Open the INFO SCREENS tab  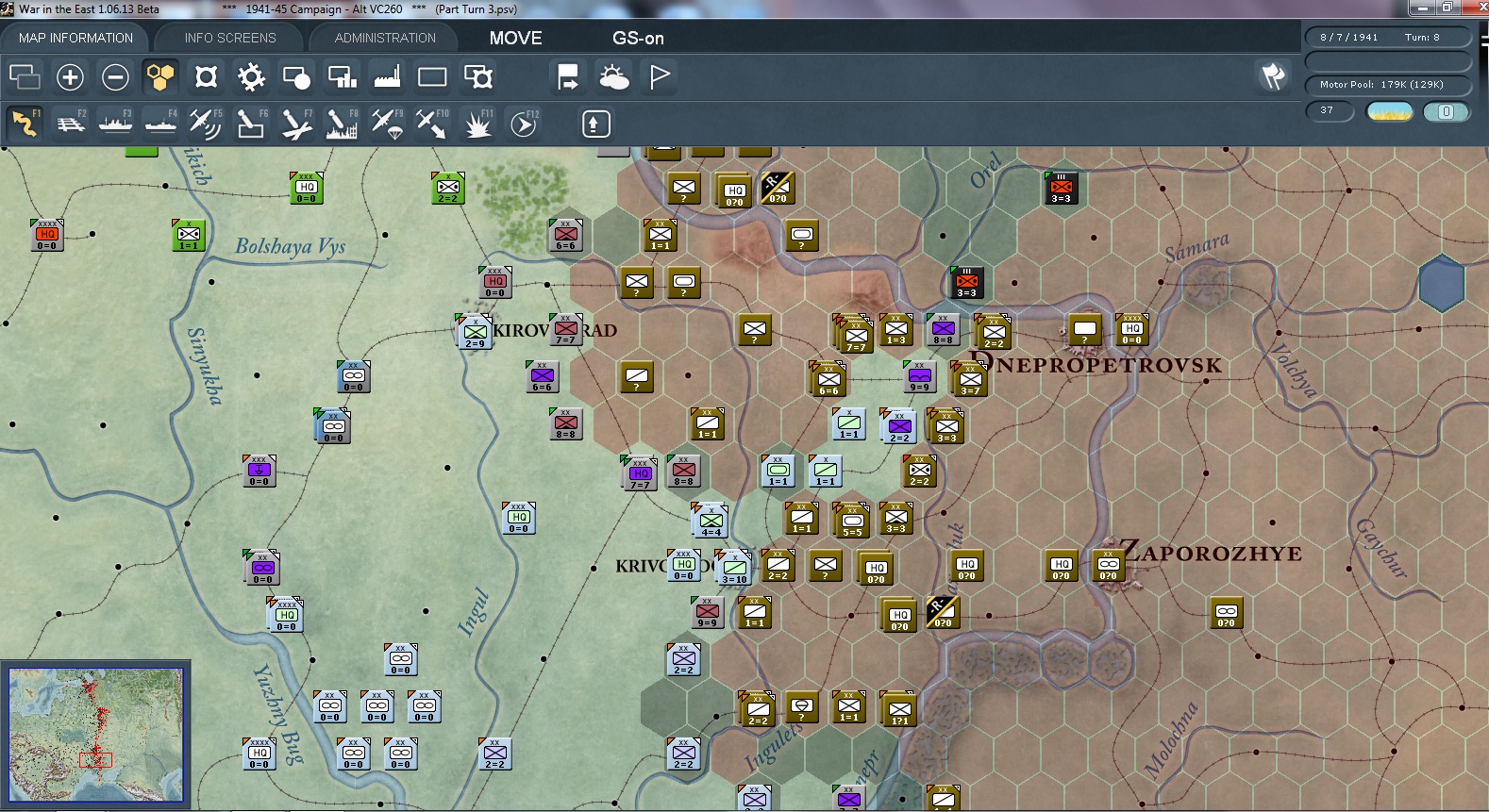tap(230, 38)
